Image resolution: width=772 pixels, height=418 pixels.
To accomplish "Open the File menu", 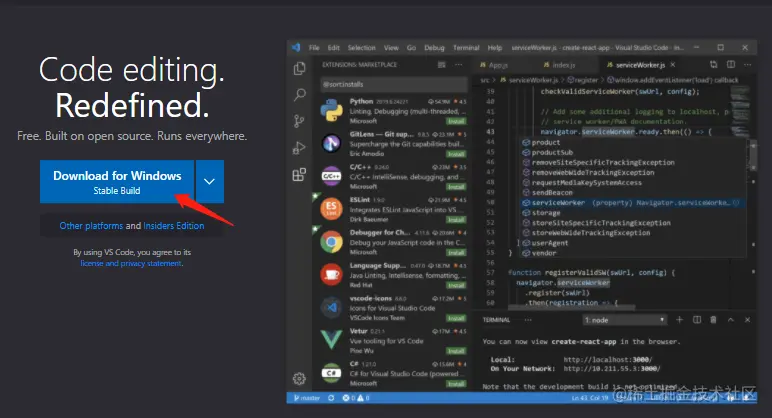I will coord(314,48).
